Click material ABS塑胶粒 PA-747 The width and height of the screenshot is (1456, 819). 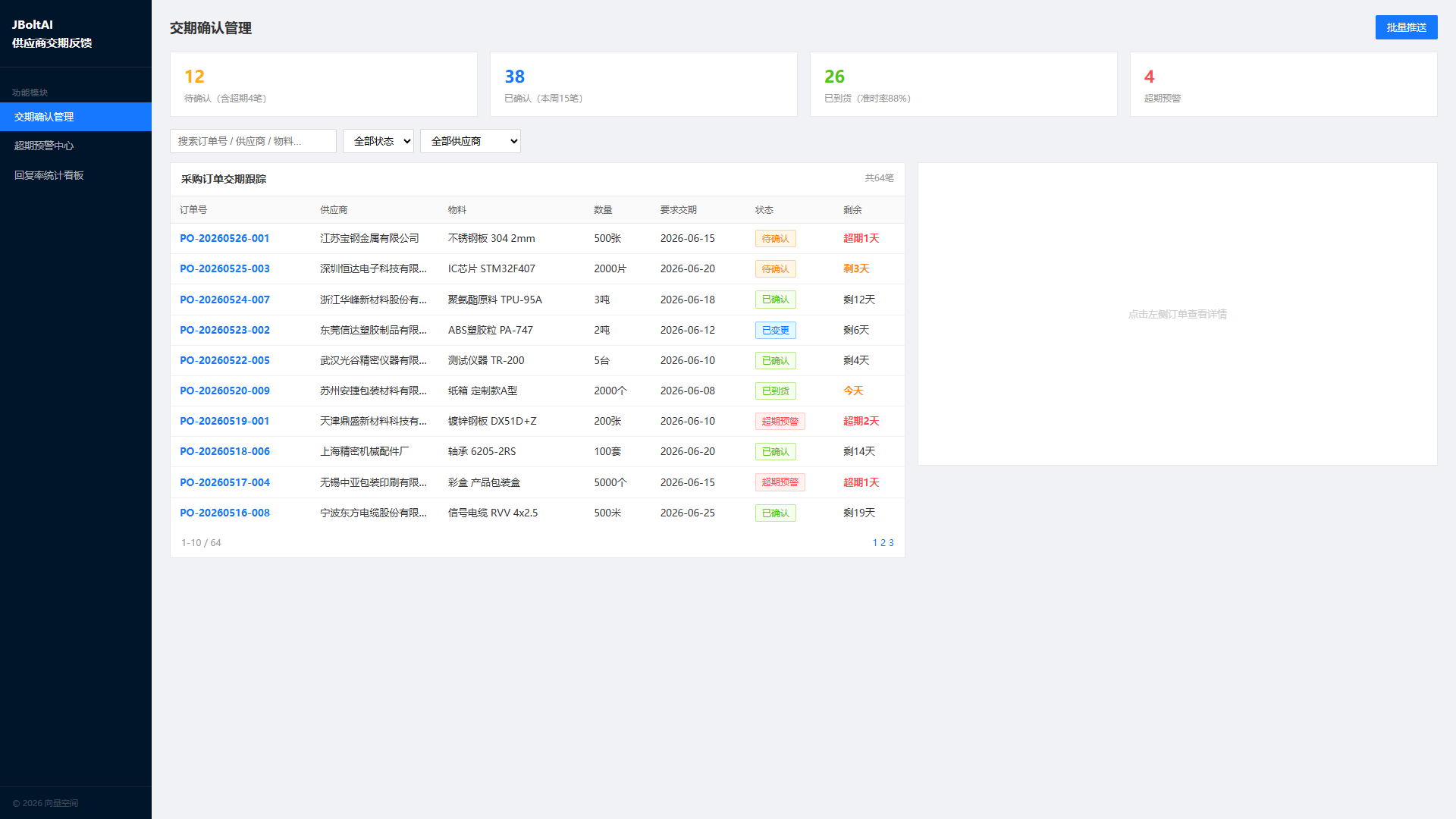point(491,330)
